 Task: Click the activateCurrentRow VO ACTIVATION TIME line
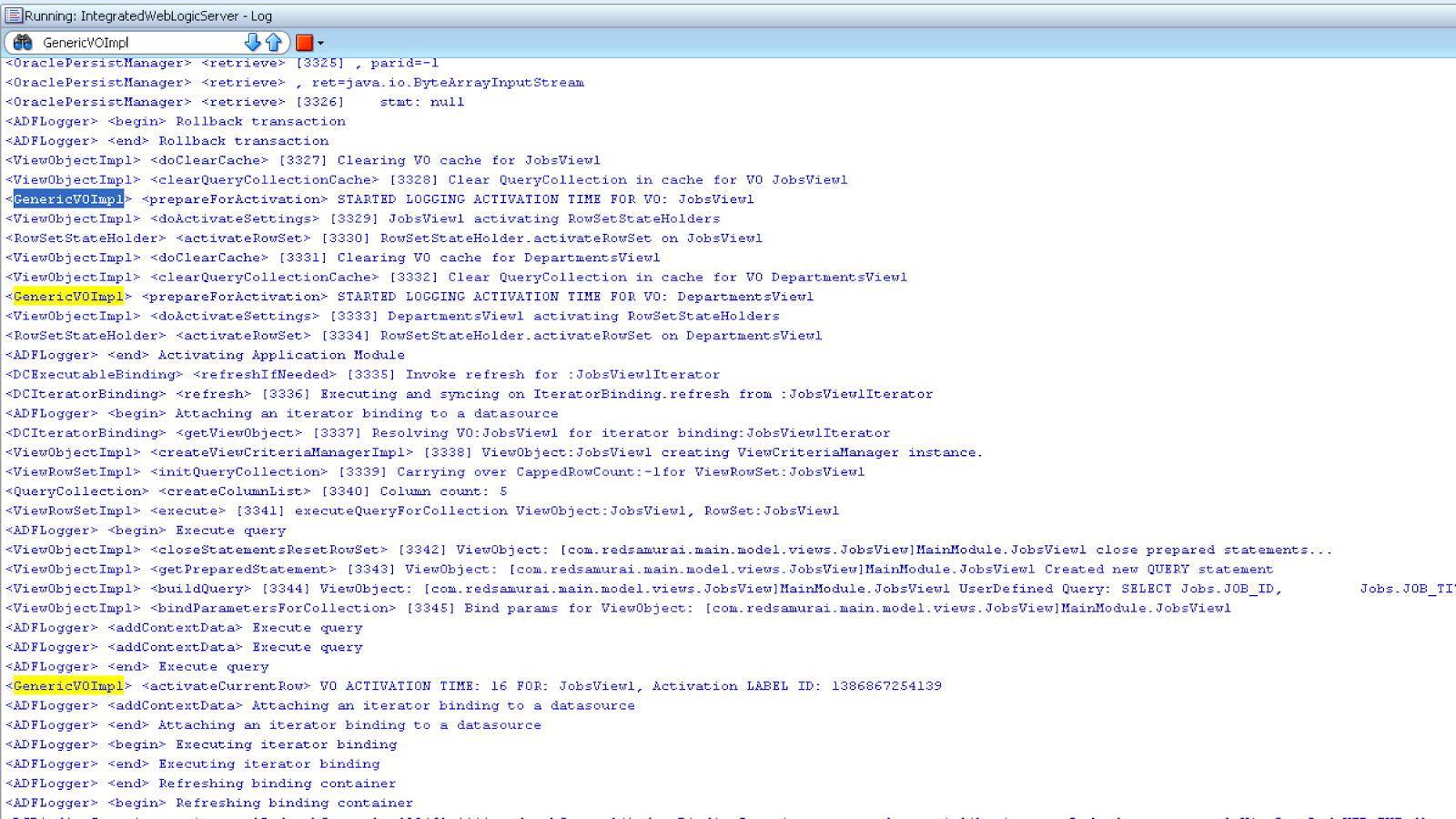tap(364, 685)
